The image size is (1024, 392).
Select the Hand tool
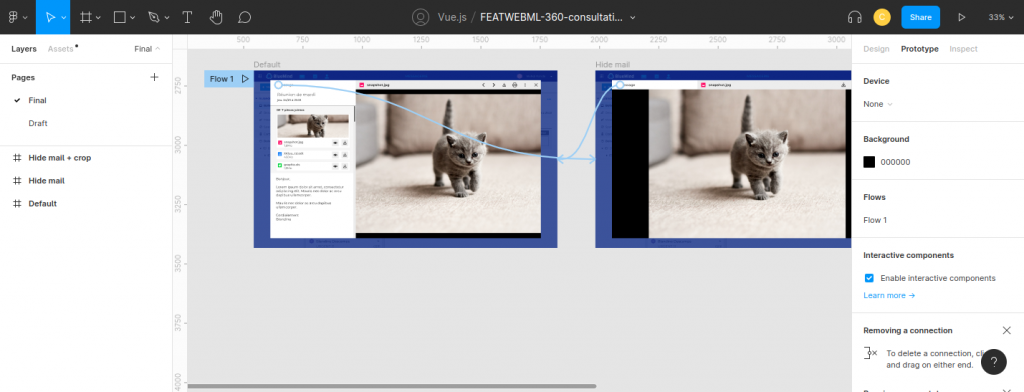click(x=216, y=17)
